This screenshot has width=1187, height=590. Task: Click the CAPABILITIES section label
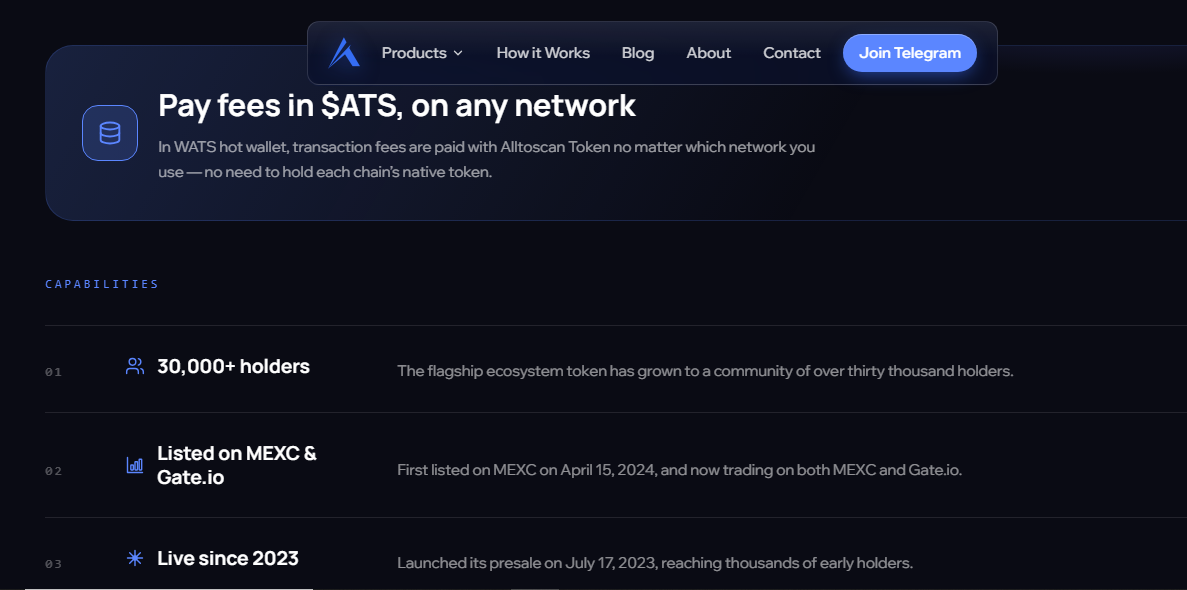(102, 284)
